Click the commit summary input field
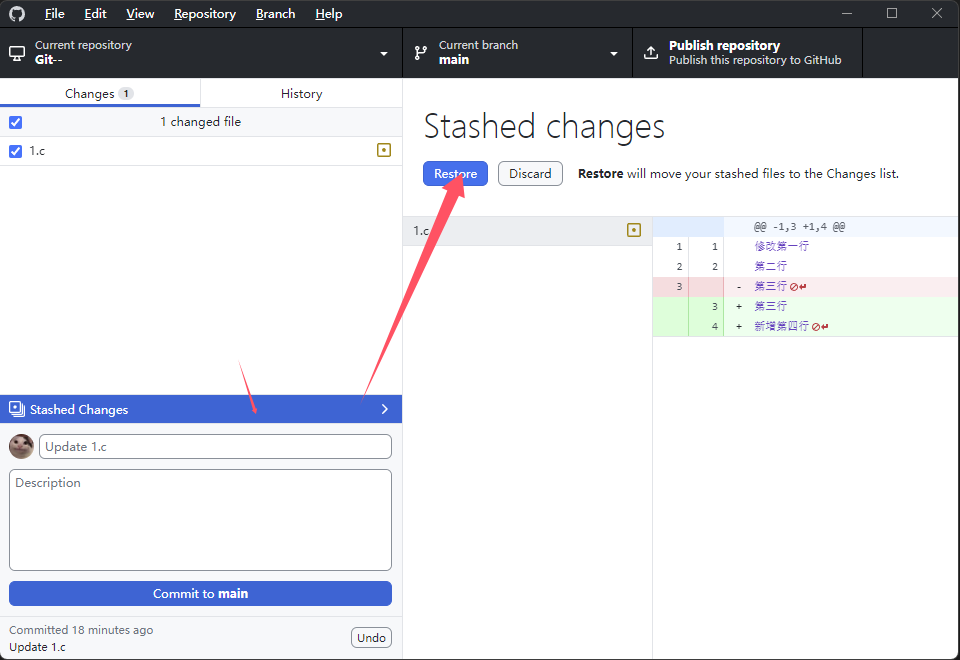The width and height of the screenshot is (960, 660). tap(215, 446)
